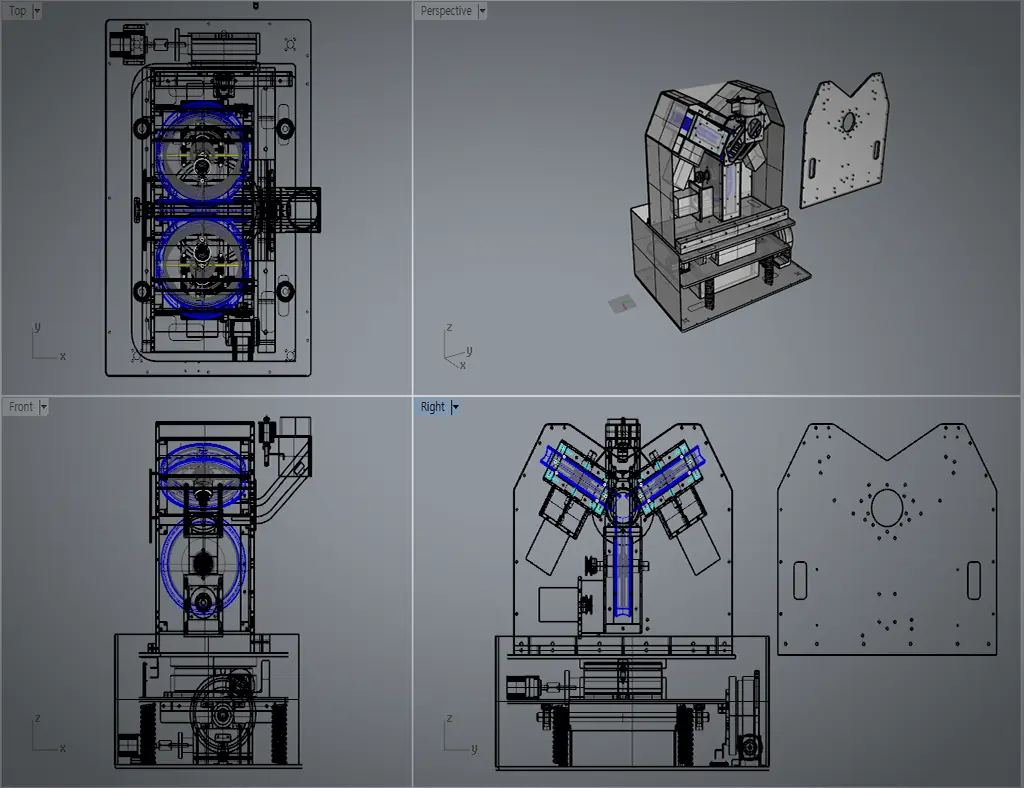The height and width of the screenshot is (788, 1024).
Task: Expand the Perspective viewport menu arrow
Action: coord(482,11)
